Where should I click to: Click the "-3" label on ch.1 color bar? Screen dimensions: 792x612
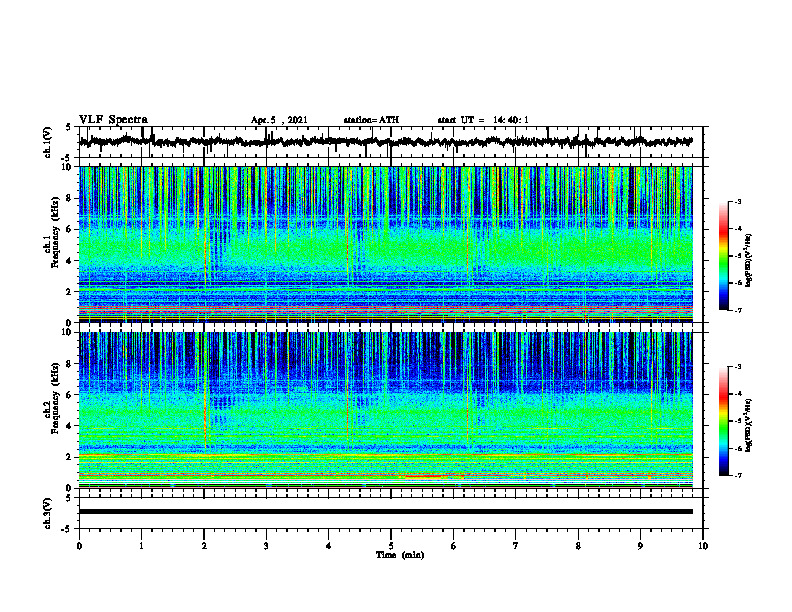[738, 201]
